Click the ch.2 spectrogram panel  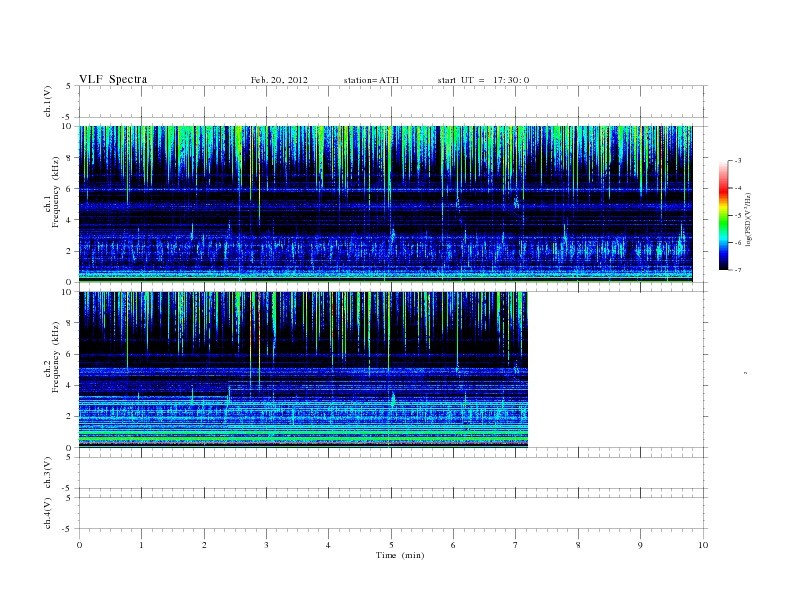[x=303, y=370]
